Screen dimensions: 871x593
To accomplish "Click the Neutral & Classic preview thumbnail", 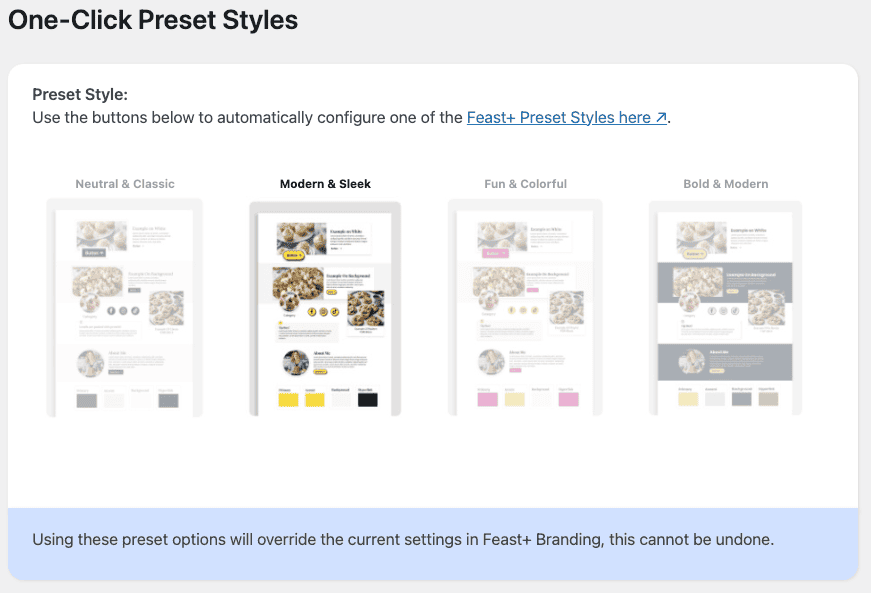I will click(125, 308).
